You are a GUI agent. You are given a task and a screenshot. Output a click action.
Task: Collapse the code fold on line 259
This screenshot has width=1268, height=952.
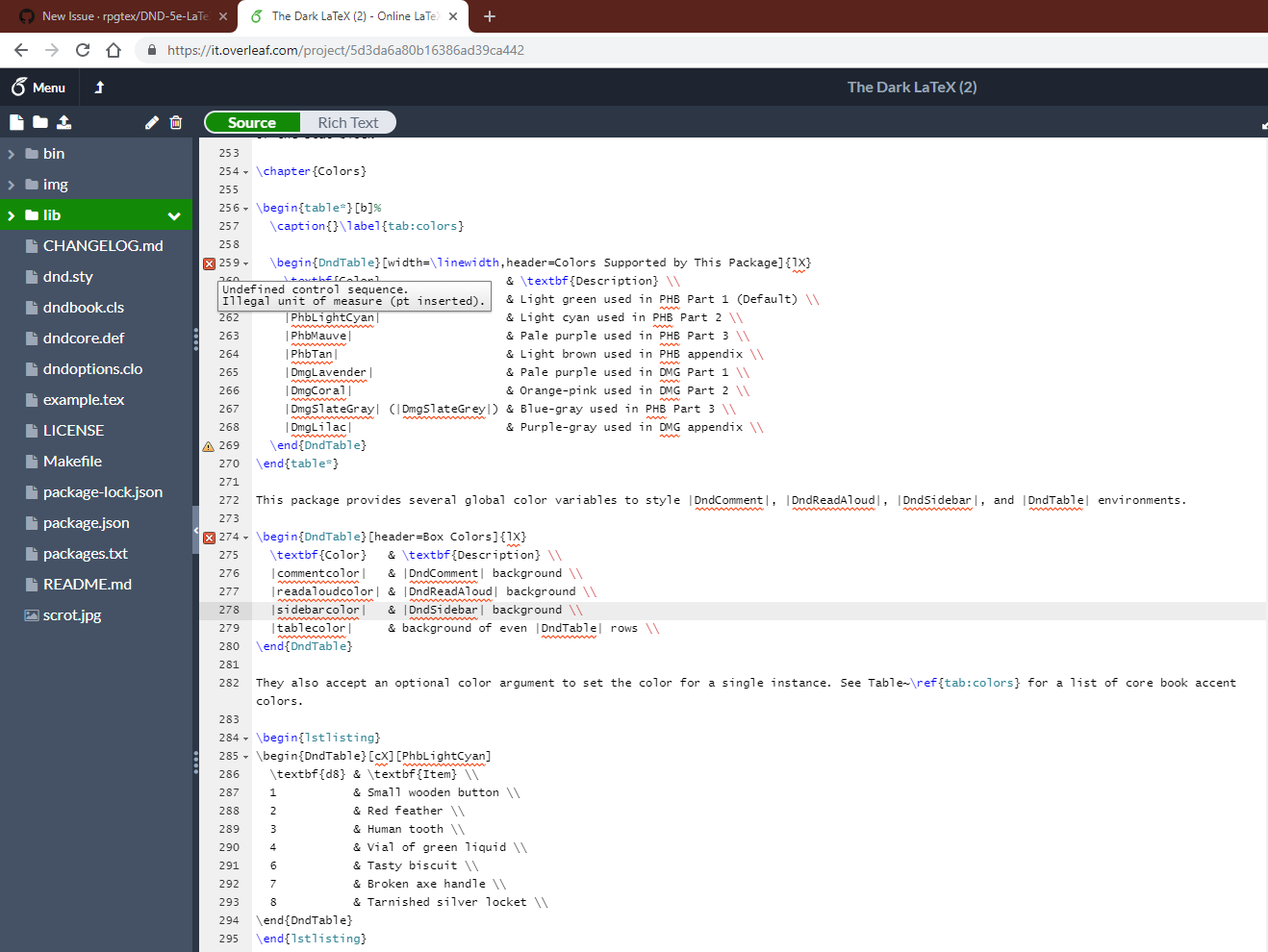tap(244, 262)
